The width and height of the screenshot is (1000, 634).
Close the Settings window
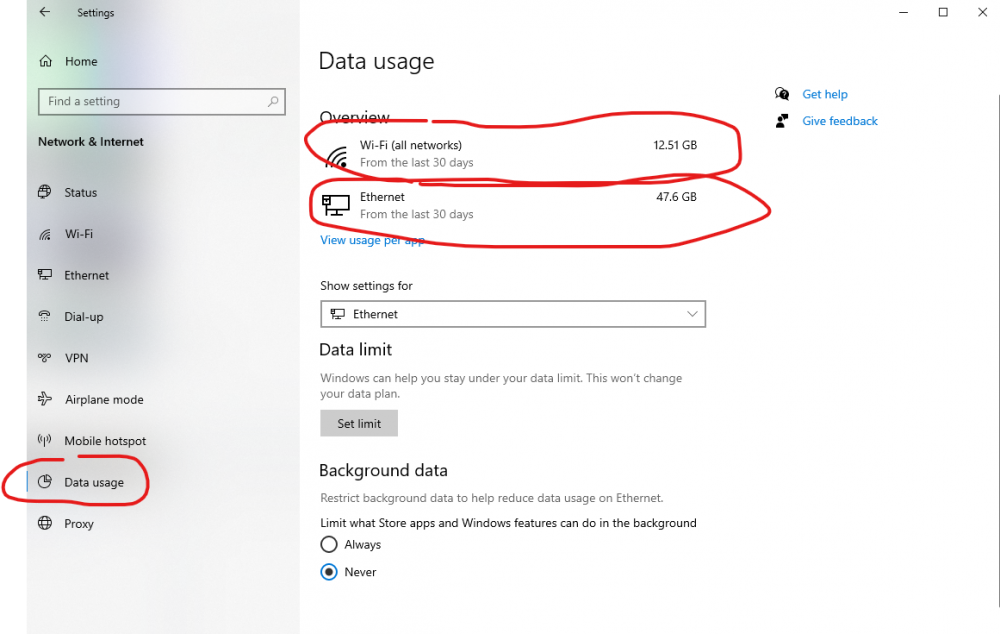coord(982,12)
